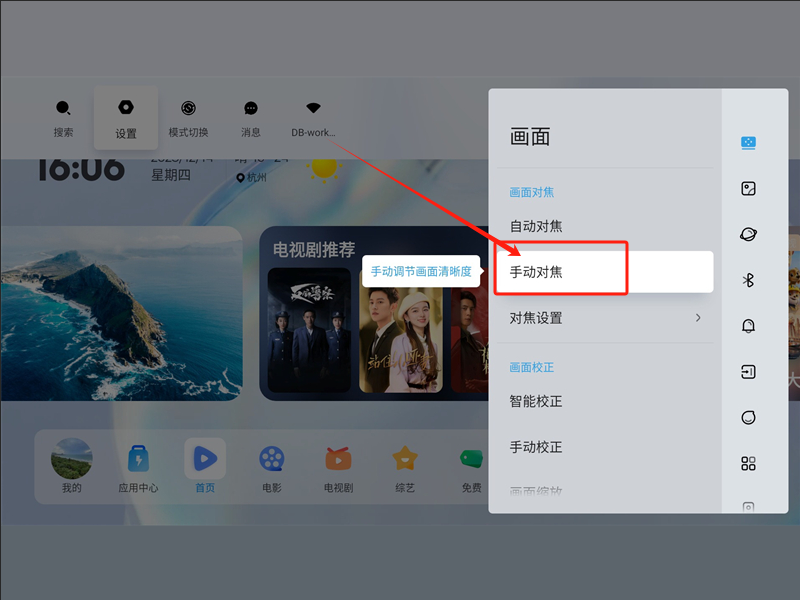Go to the 我的 profile tab
800x600 pixels.
click(x=71, y=468)
